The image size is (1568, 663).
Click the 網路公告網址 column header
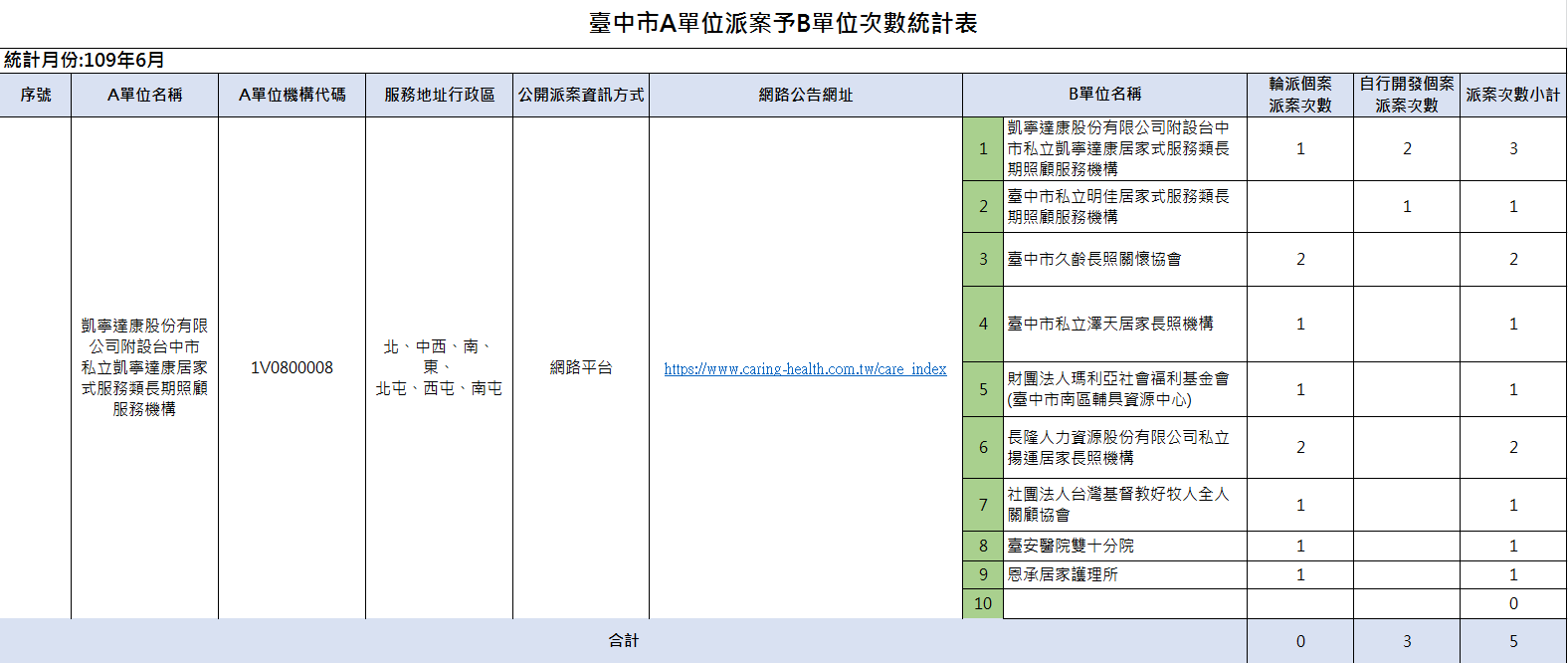(806, 95)
